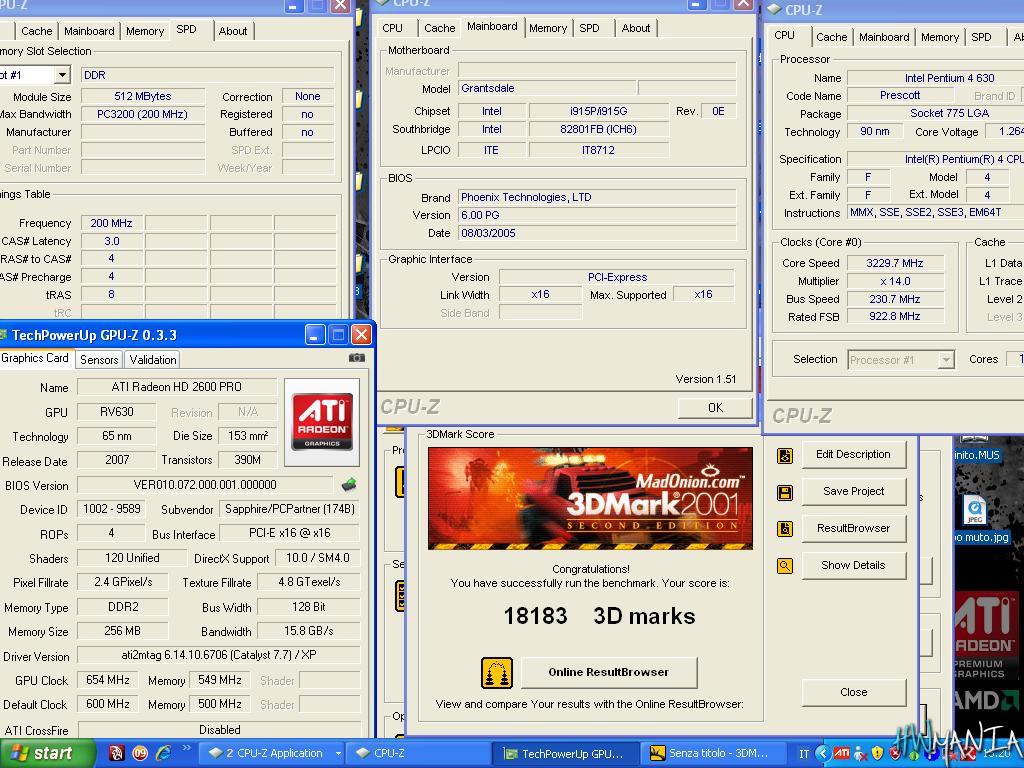Launch Internet Explorer from quick launch
Screen dimensions: 1024x768
(x=163, y=753)
